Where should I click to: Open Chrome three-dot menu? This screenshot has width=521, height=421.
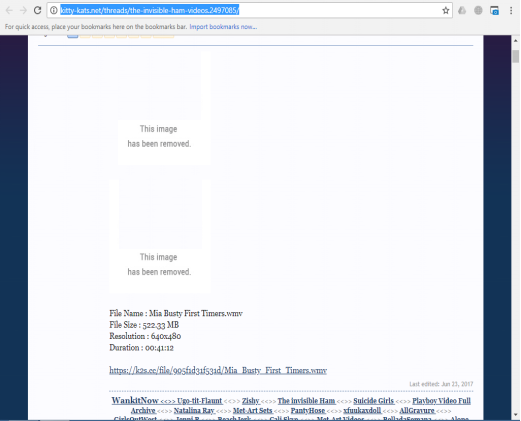pyautogui.click(x=511, y=11)
